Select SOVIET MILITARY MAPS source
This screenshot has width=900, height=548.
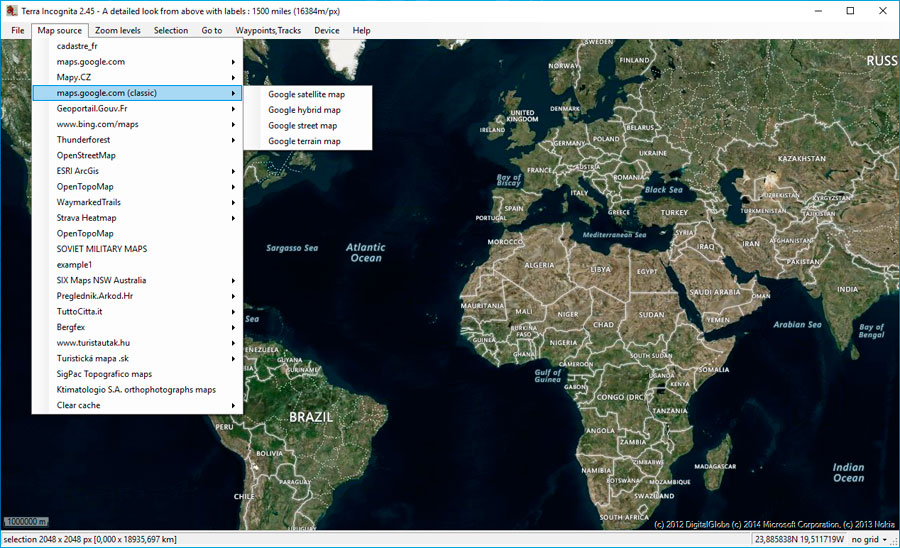coord(137,249)
